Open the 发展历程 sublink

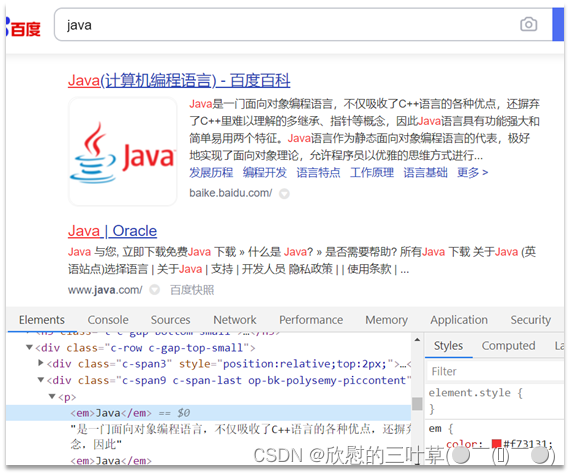211,172
